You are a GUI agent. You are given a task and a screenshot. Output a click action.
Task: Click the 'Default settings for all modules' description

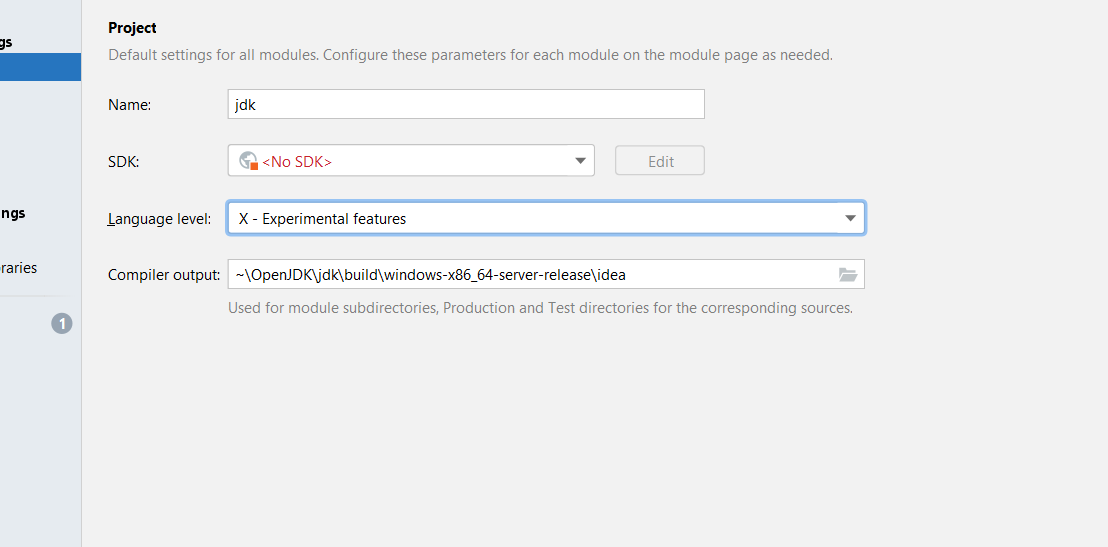(x=470, y=55)
